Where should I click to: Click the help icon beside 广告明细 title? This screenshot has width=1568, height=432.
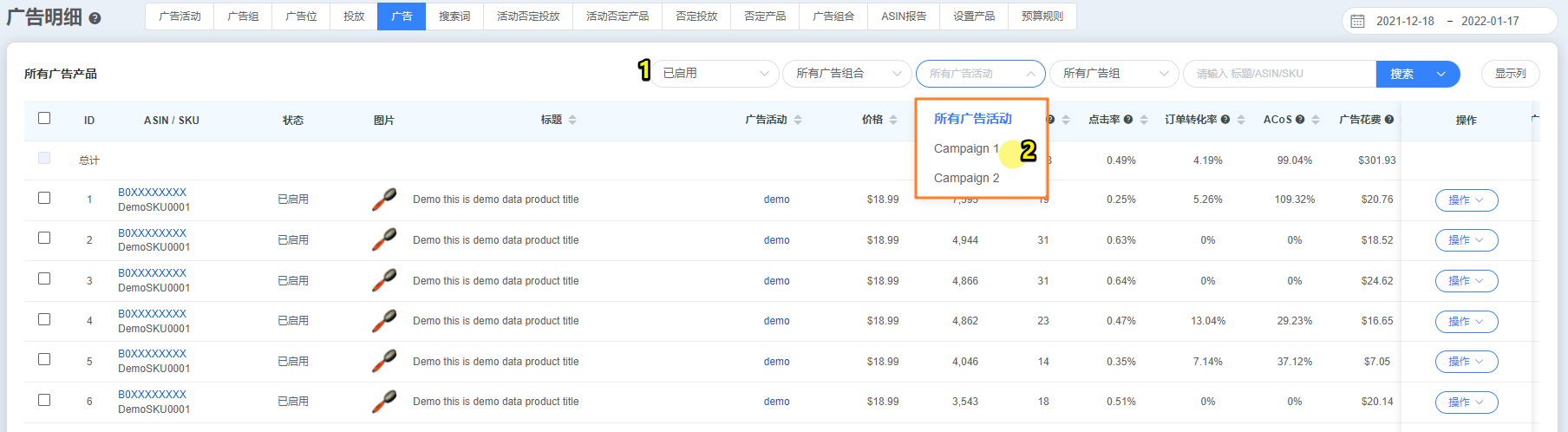point(95,18)
